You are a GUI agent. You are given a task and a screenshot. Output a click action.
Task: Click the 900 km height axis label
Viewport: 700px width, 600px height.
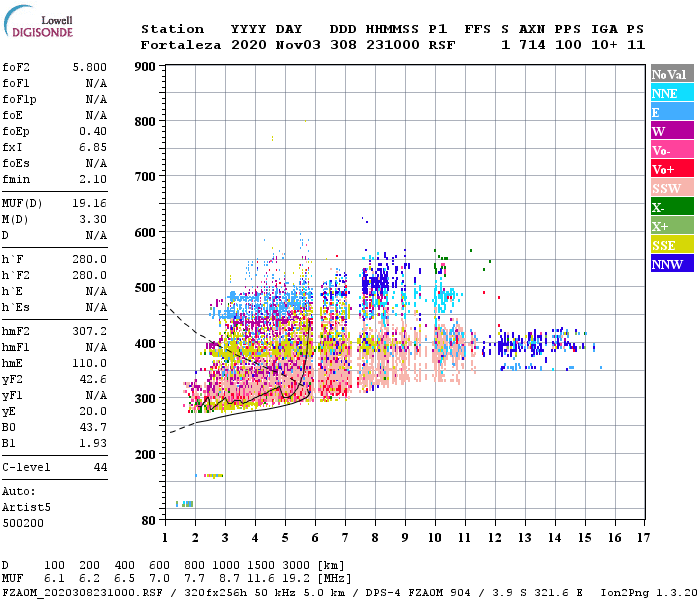[145, 67]
